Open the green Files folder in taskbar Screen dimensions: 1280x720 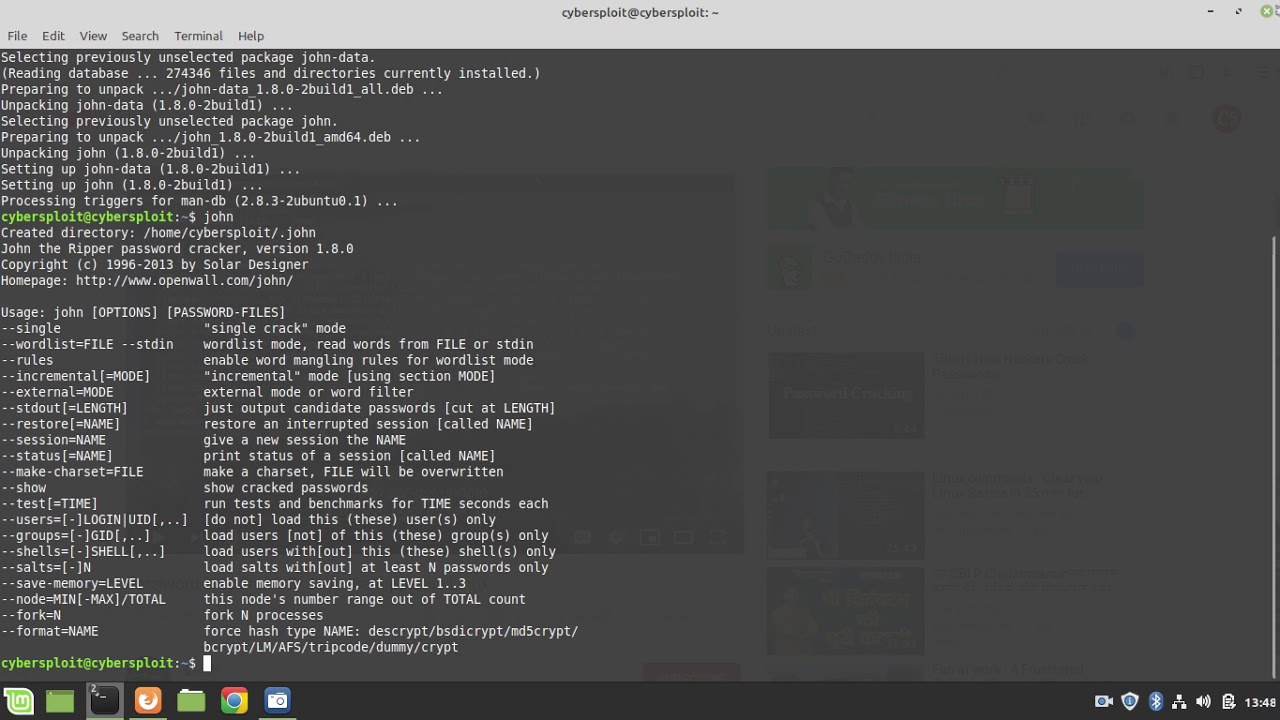[x=191, y=701]
